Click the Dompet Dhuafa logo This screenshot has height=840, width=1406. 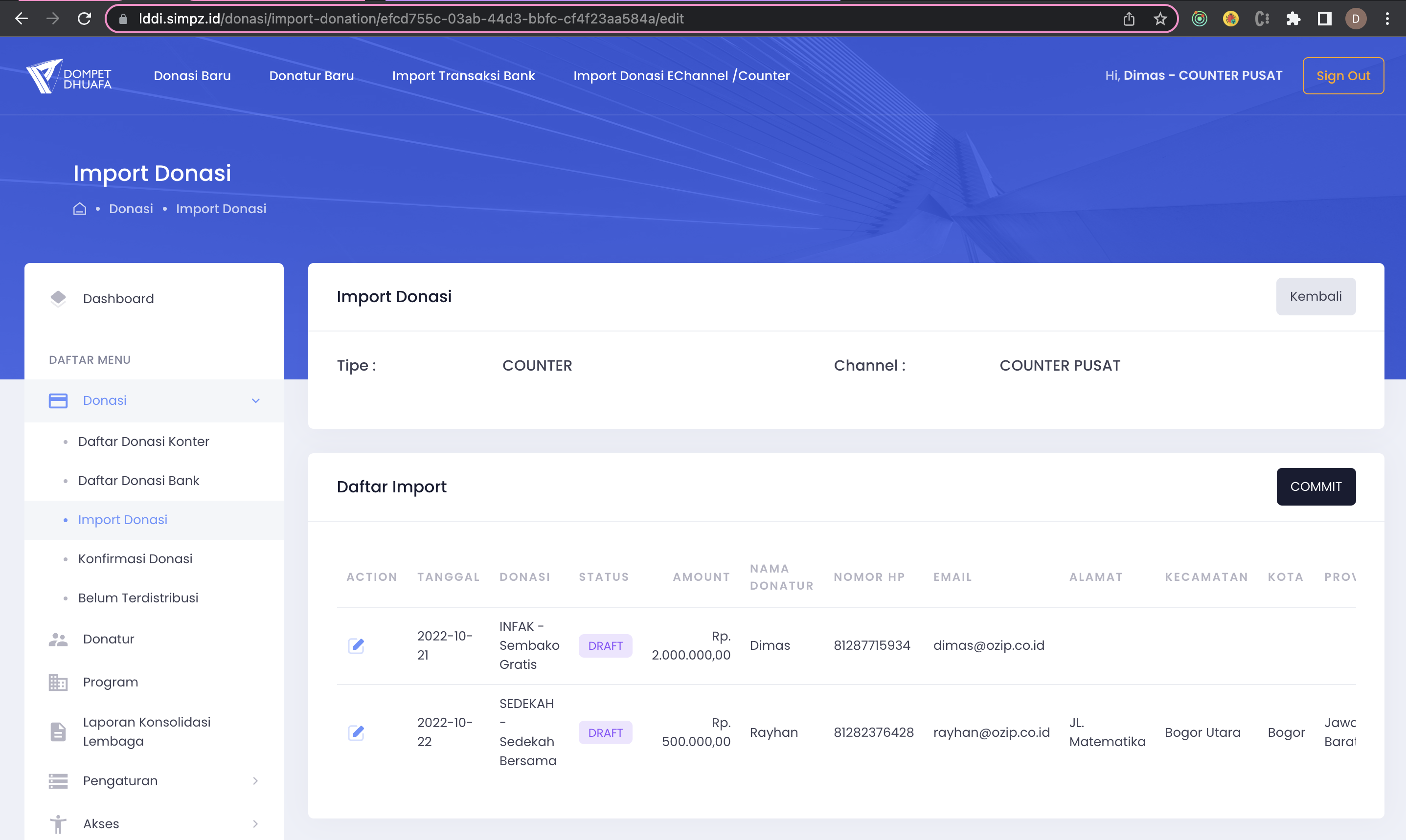coord(68,76)
